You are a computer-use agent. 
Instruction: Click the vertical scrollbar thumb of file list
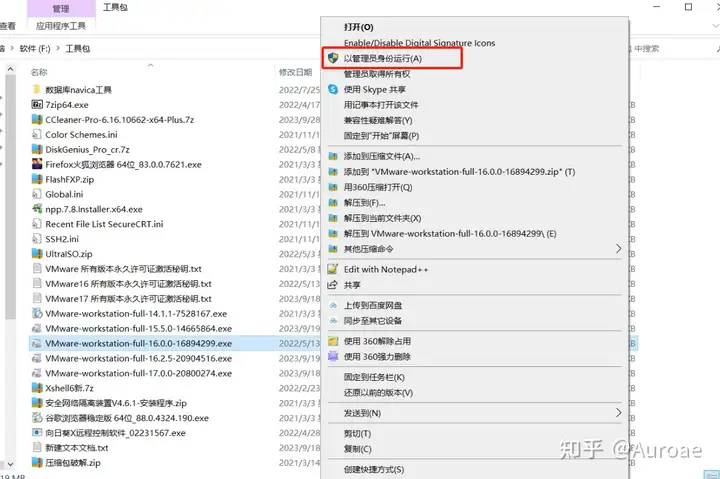point(10,197)
